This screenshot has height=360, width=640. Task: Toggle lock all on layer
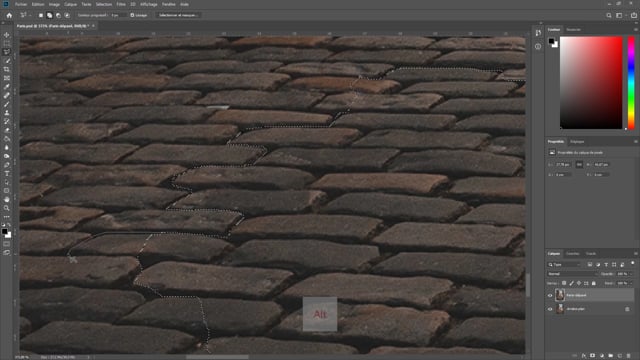(594, 283)
